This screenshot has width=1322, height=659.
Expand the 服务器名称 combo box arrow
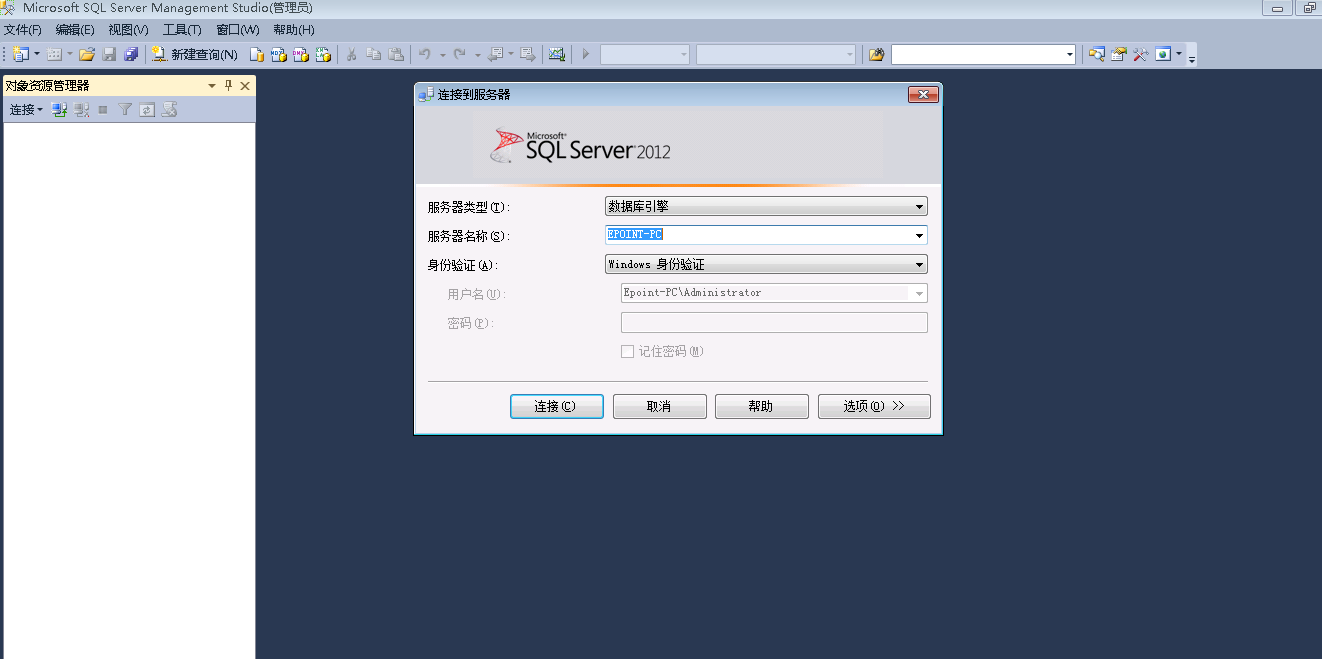(919, 236)
